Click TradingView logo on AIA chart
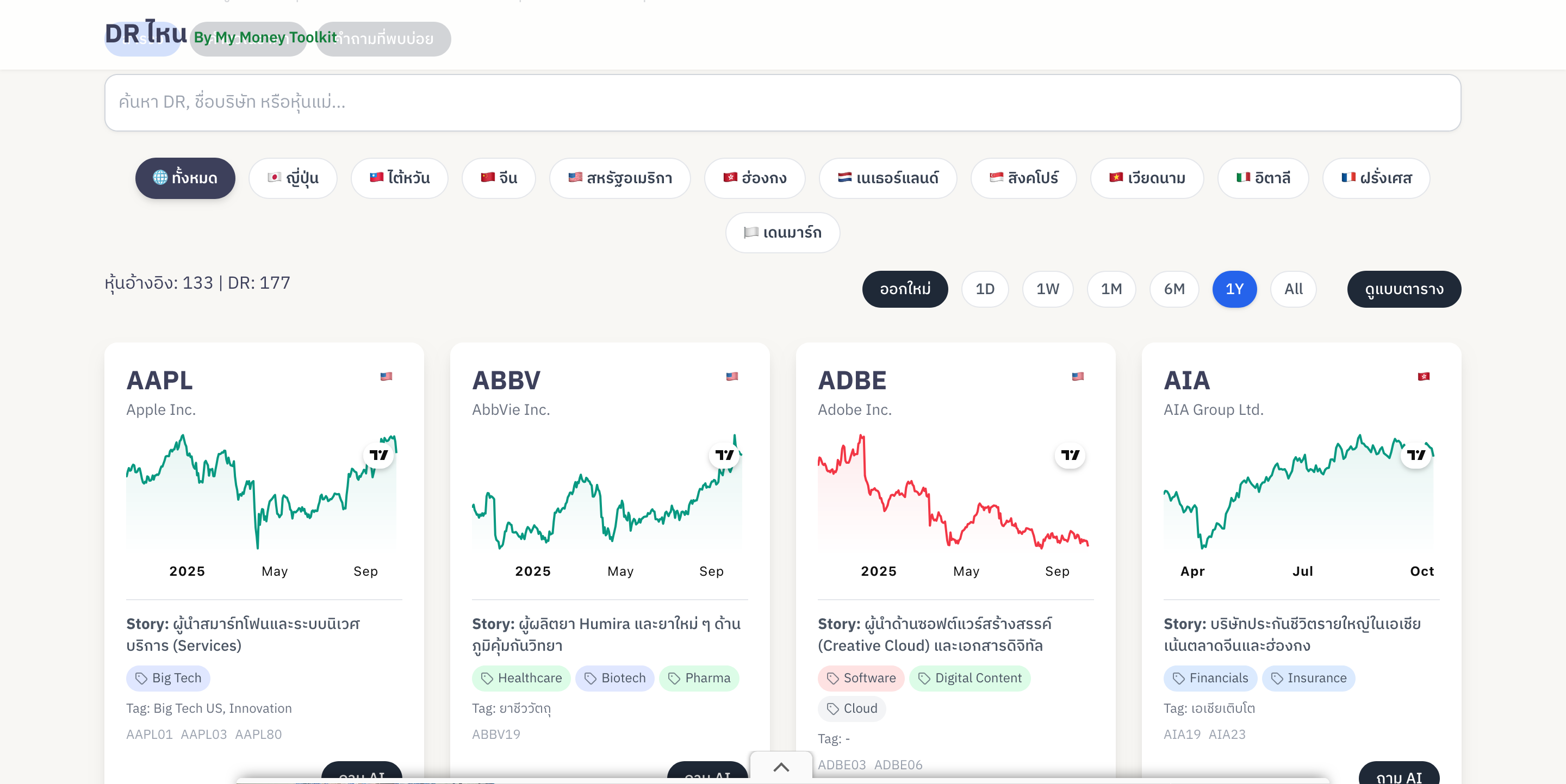This screenshot has width=1566, height=784. 1416,455
